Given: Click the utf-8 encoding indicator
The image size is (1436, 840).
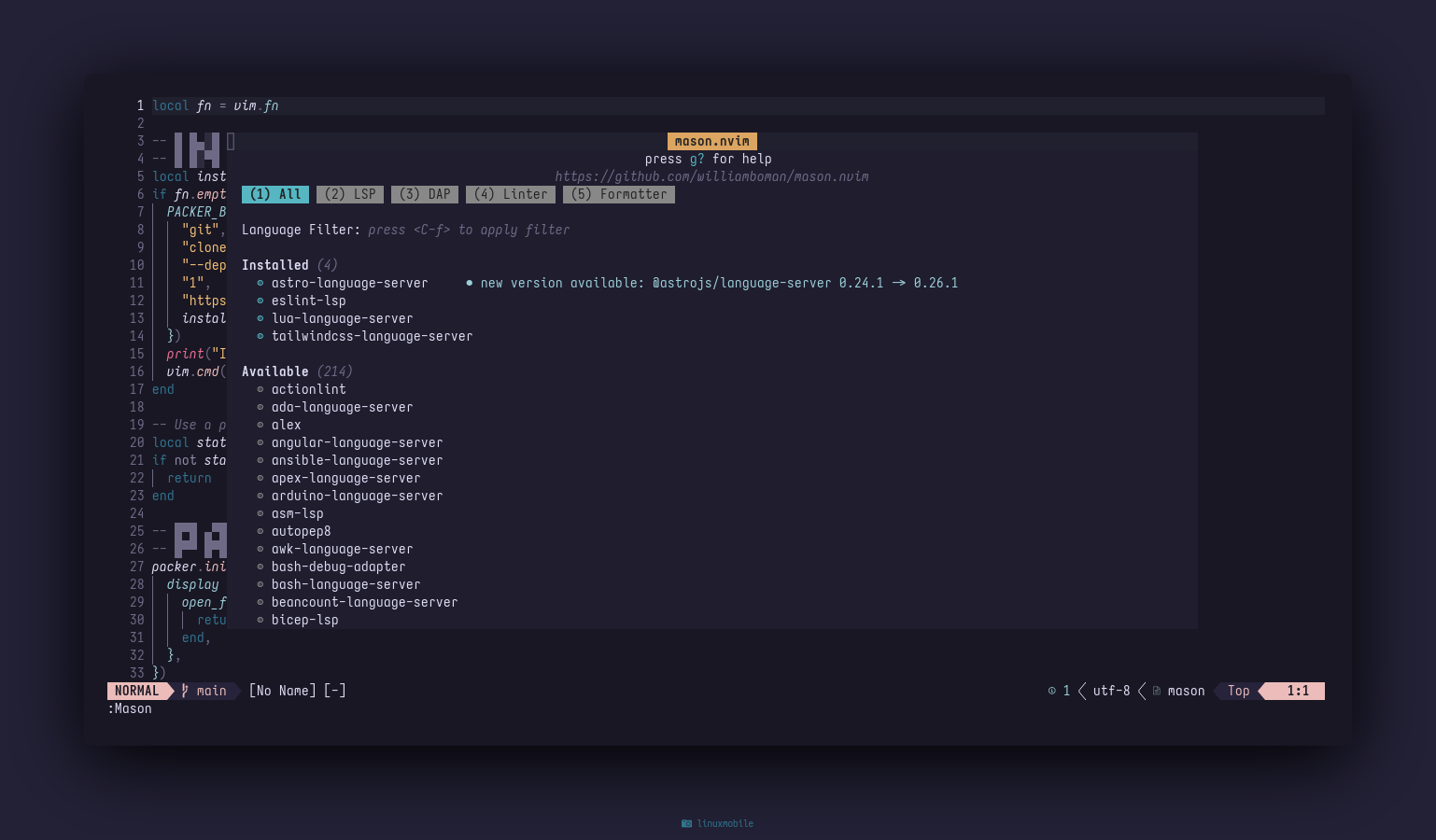Looking at the screenshot, I should (1111, 691).
